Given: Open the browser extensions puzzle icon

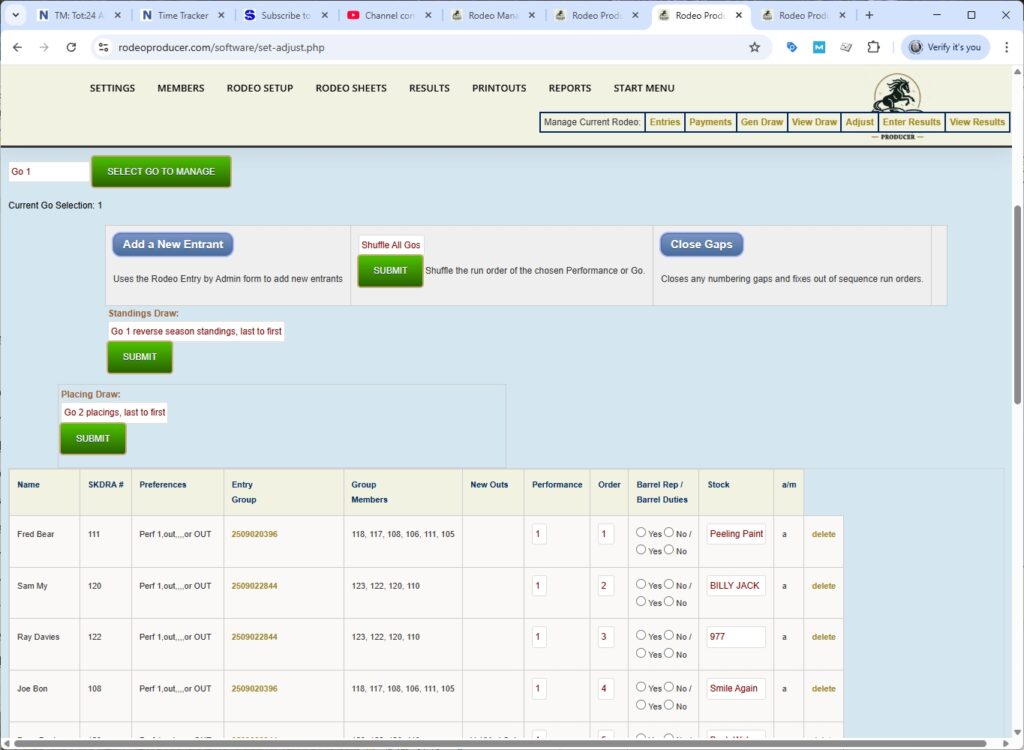Looking at the screenshot, I should point(873,47).
